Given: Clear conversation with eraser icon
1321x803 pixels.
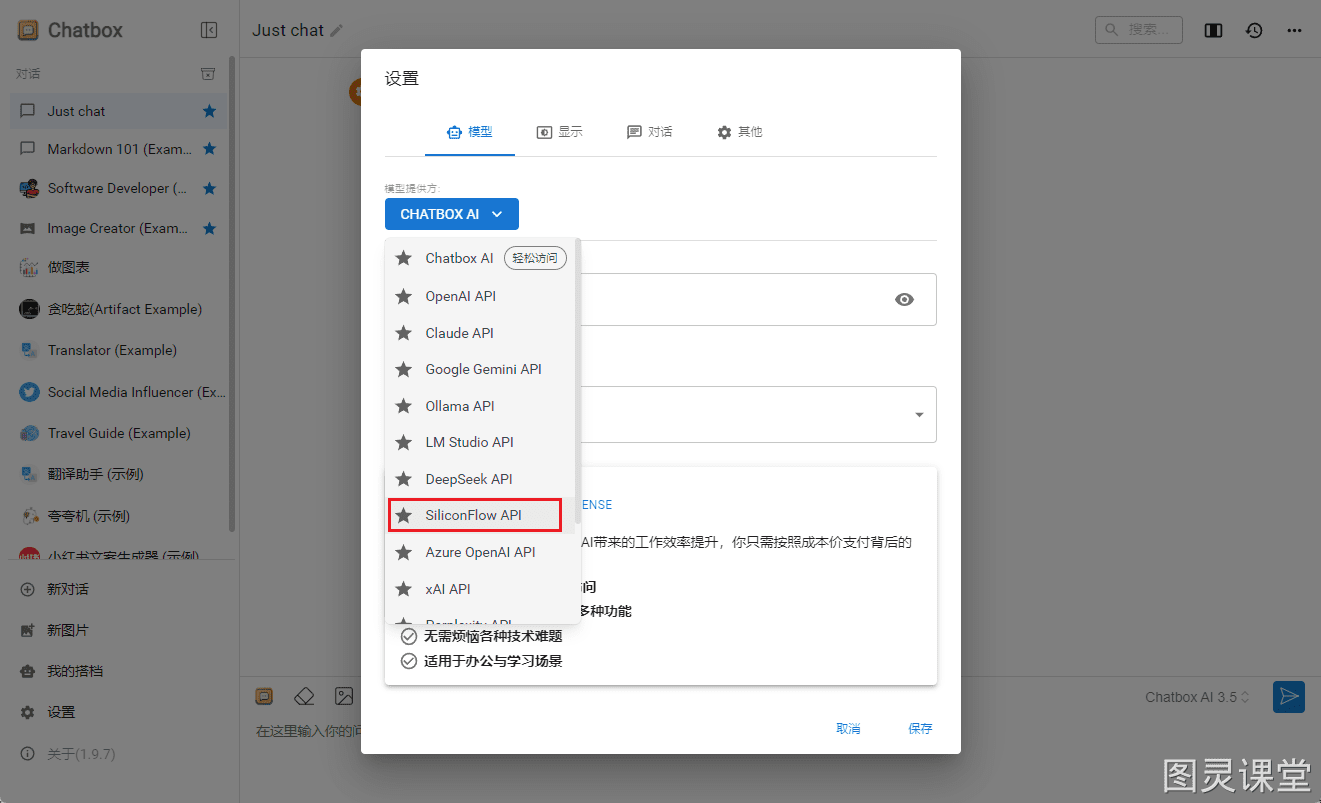Looking at the screenshot, I should (x=304, y=696).
